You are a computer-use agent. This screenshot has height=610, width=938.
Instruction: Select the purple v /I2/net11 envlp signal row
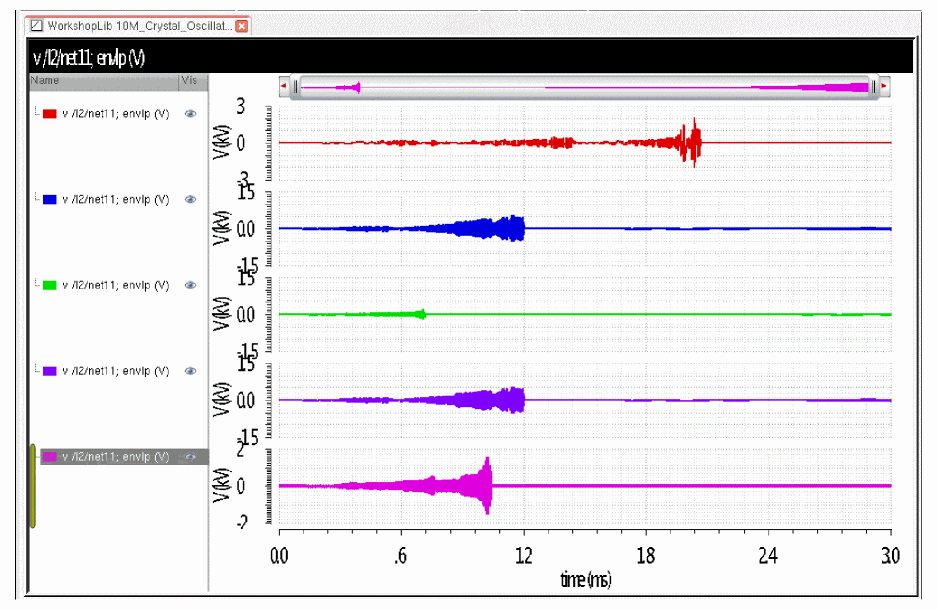(118, 371)
